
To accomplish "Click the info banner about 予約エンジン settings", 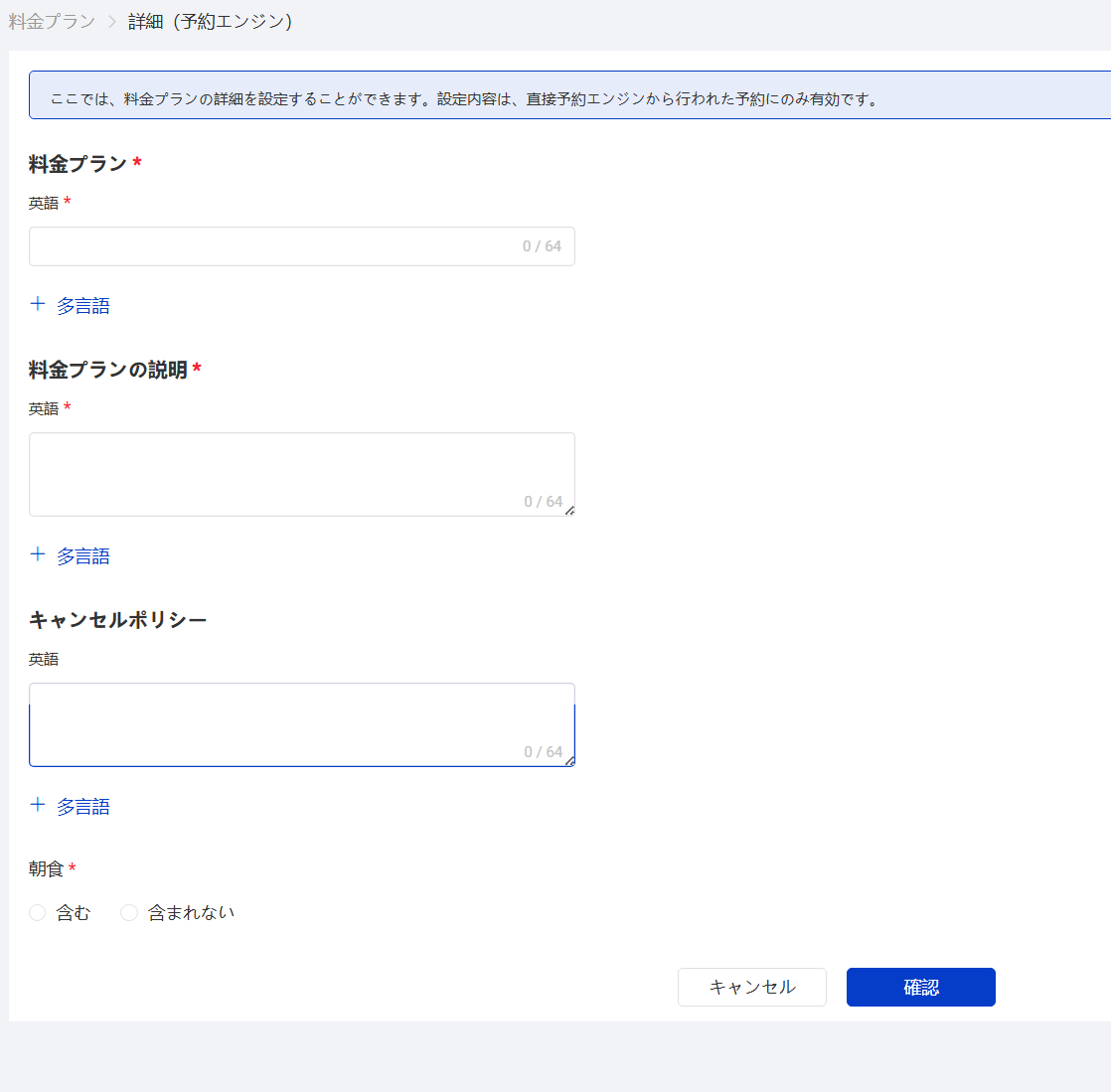I will pyautogui.click(x=569, y=95).
